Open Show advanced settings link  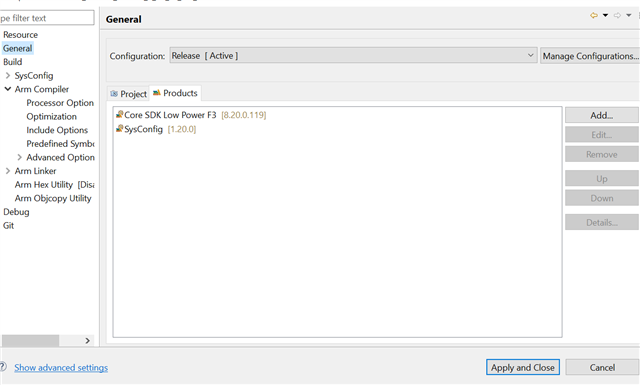pos(61,367)
